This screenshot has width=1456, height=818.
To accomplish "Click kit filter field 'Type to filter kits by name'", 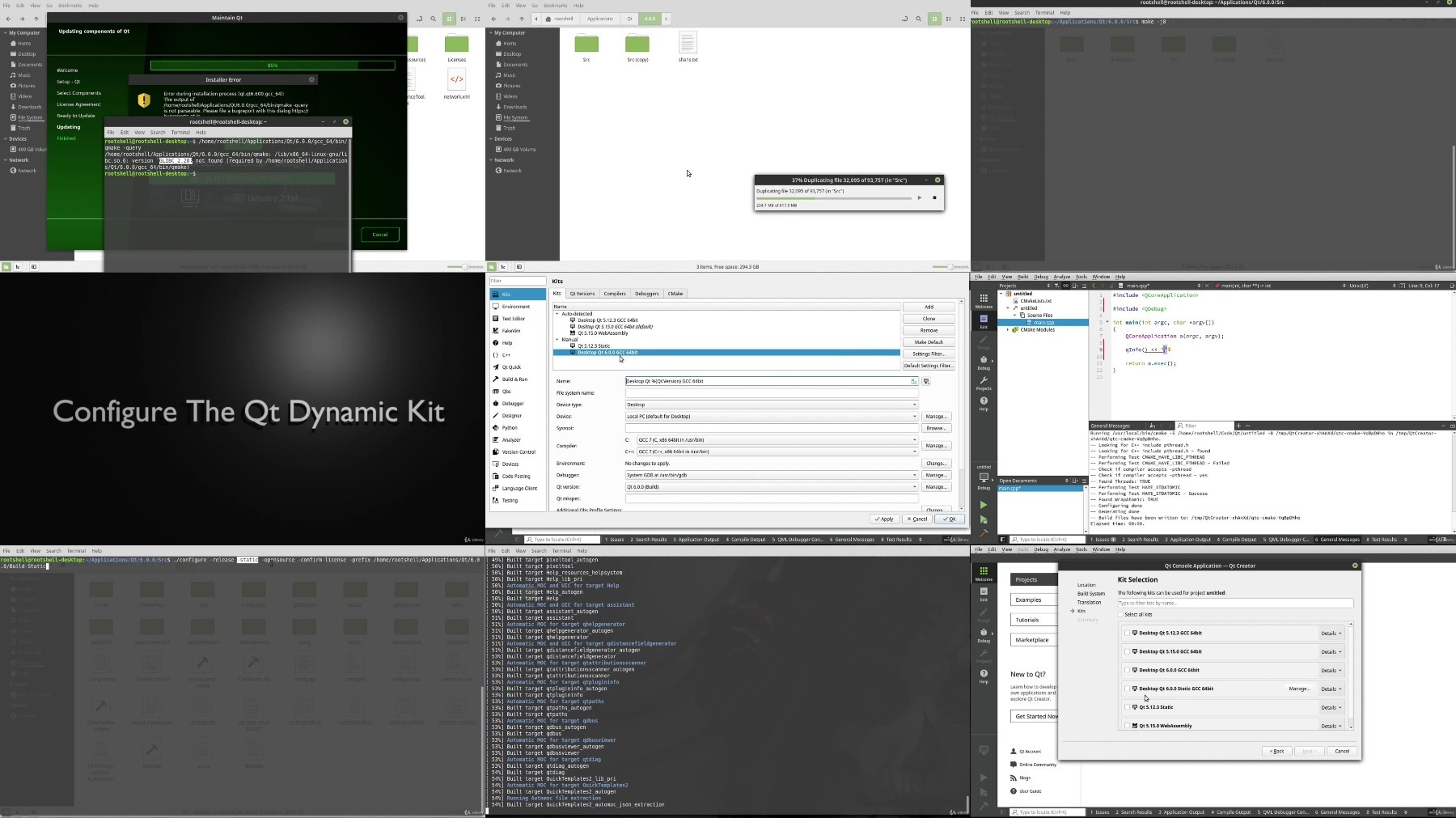I will pyautogui.click(x=1235, y=604).
